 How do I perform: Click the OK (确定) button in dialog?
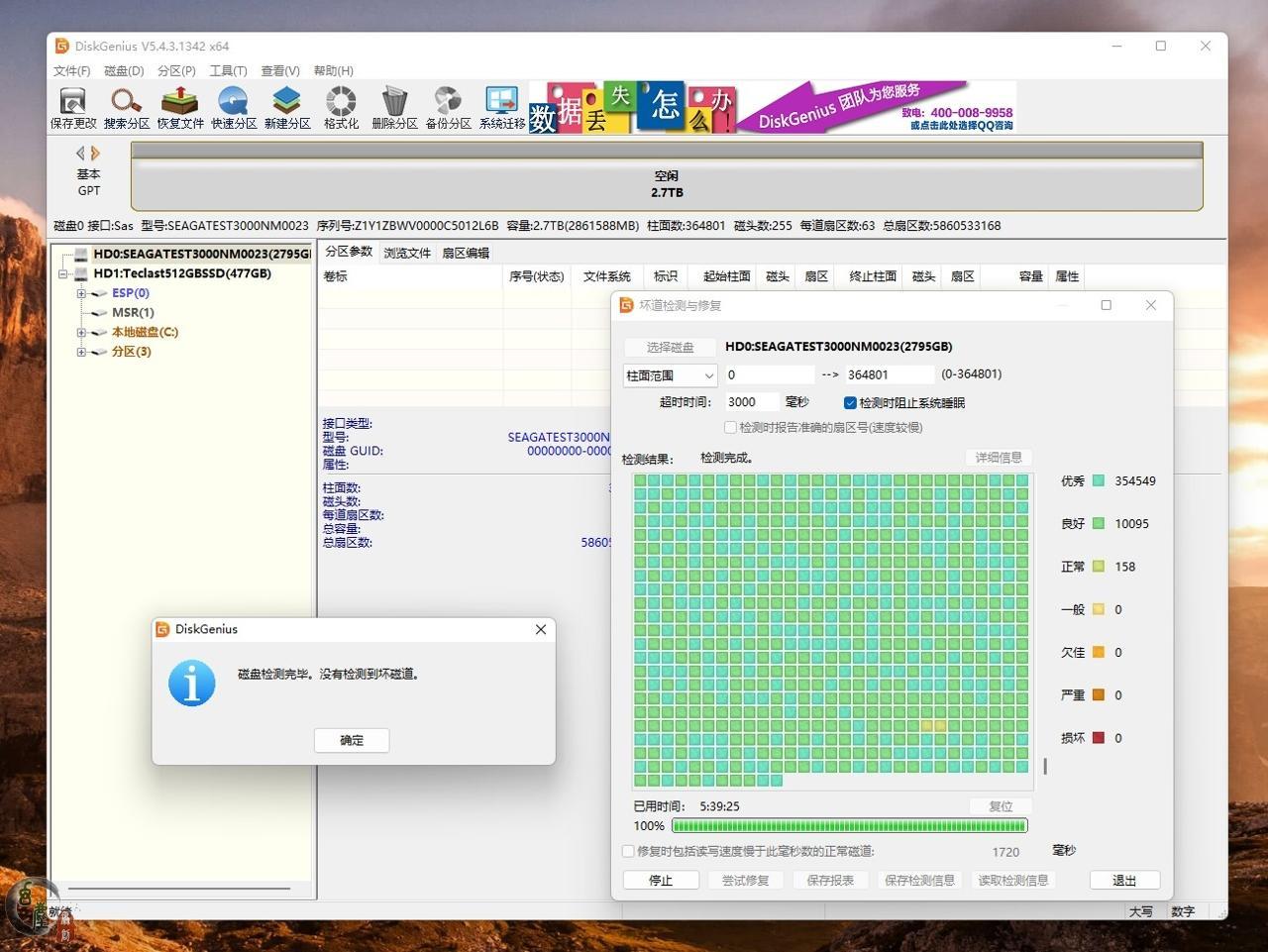pos(352,740)
